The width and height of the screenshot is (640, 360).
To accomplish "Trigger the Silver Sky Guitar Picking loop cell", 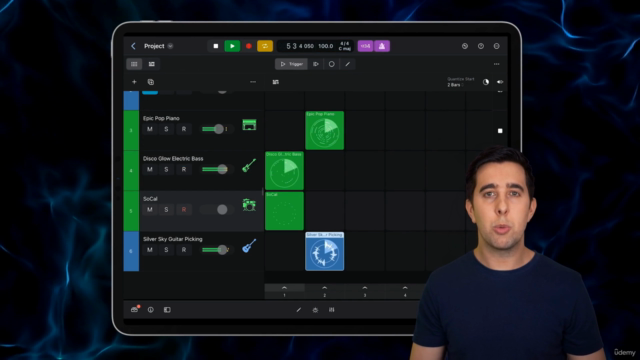I will (x=324, y=251).
